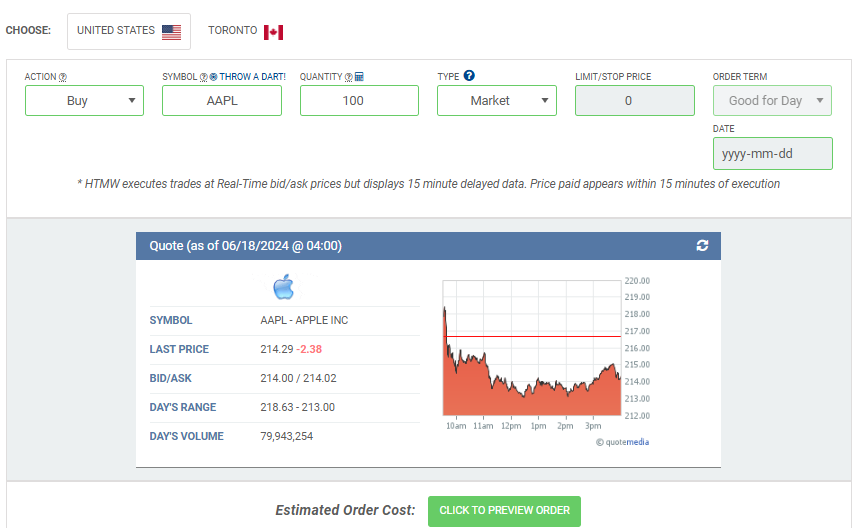This screenshot has height=528, width=857.
Task: Click the Quantity help icon
Action: pos(349,77)
